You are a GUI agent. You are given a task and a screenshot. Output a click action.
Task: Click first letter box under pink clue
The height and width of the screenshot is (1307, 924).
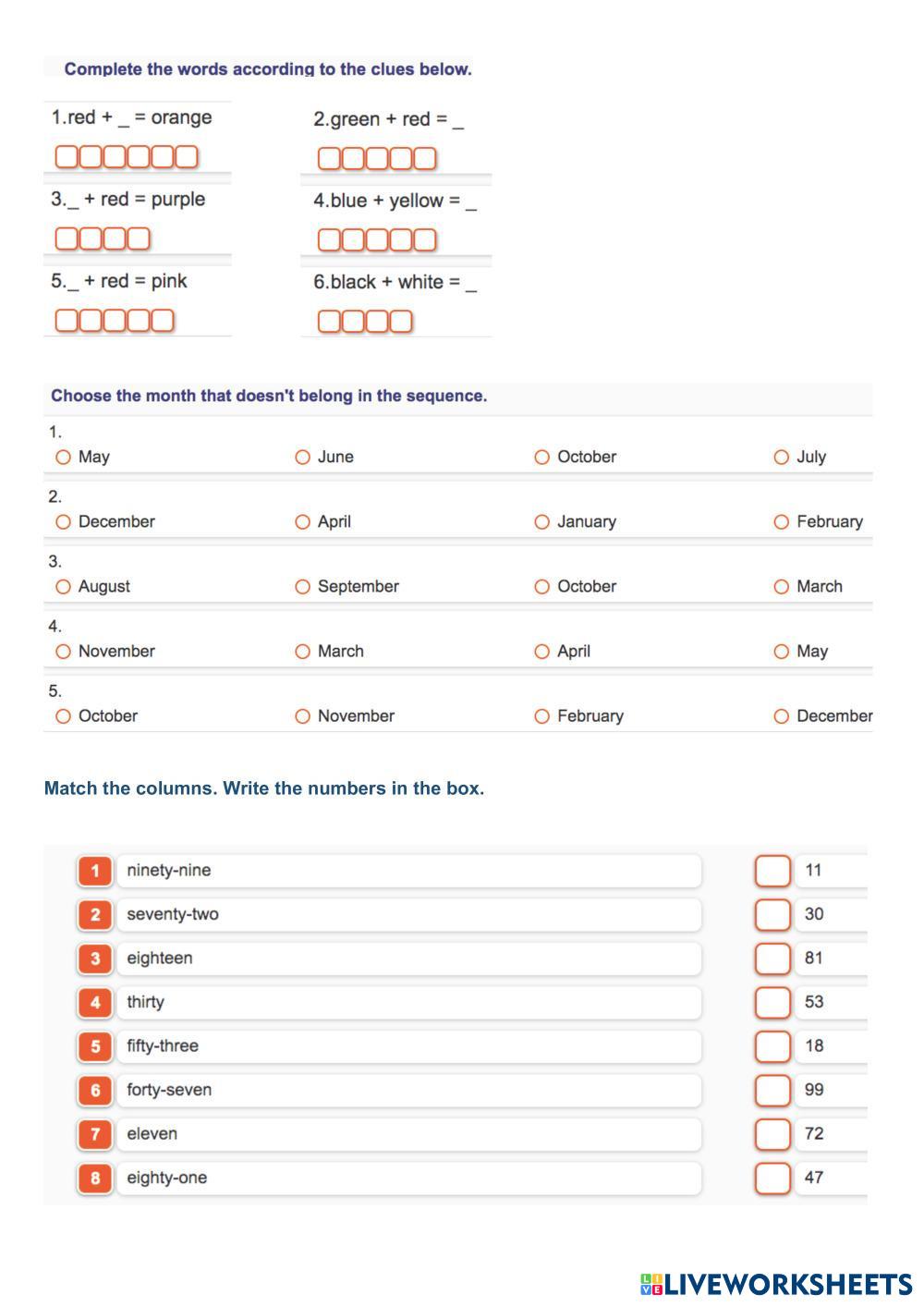(67, 321)
